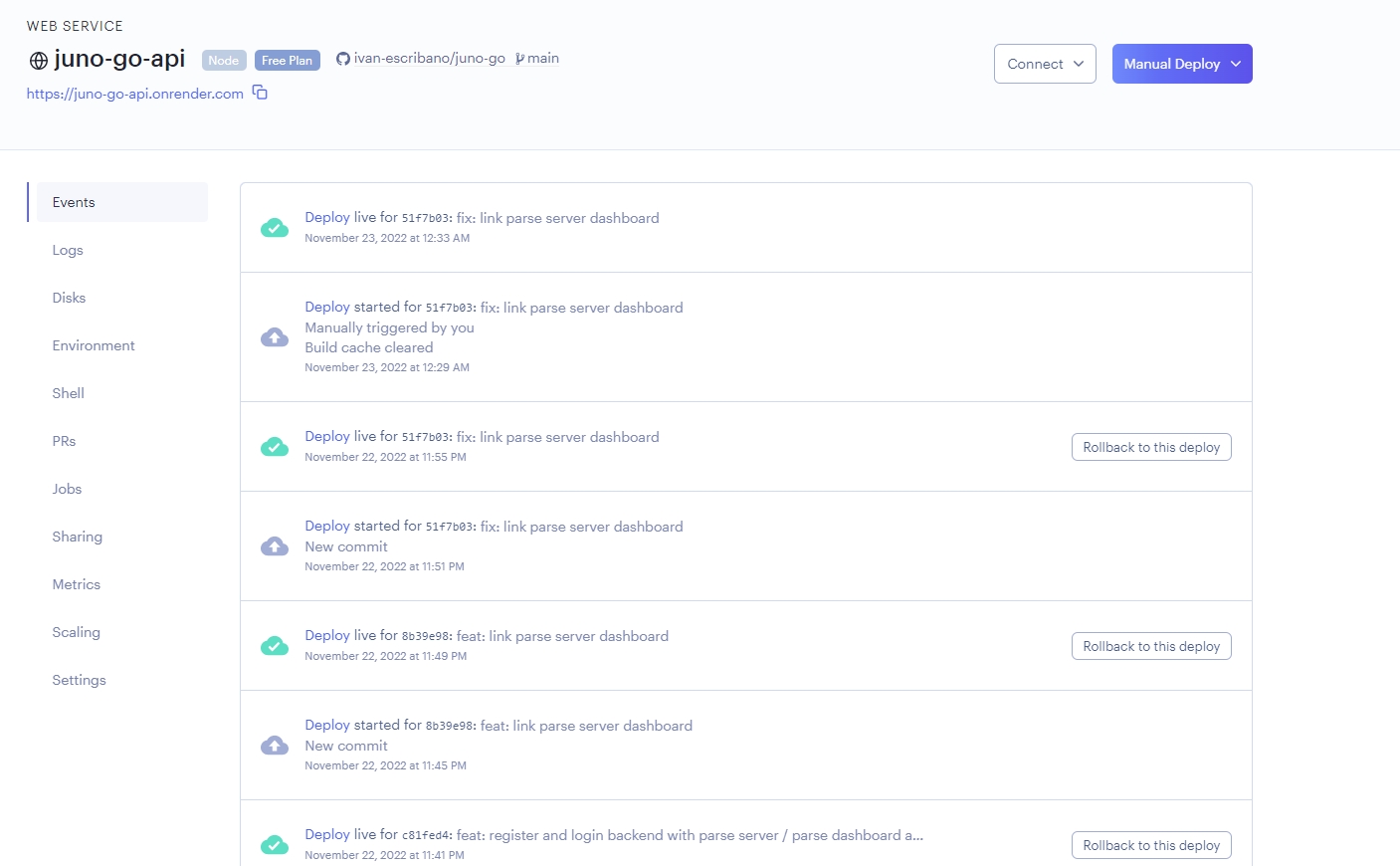Click the Node badge
Viewport: 1400px width, 866px height.
point(224,61)
